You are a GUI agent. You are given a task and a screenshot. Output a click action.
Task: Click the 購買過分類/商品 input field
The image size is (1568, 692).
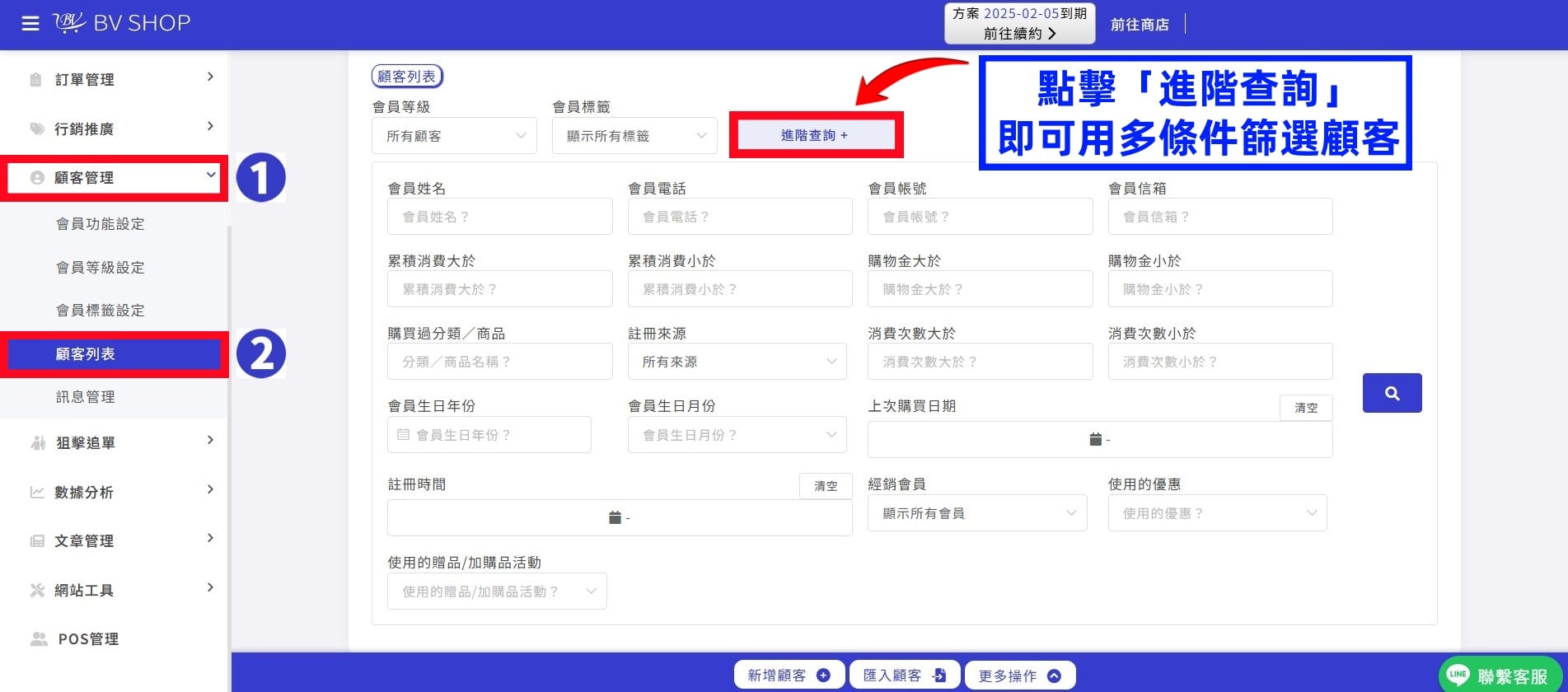point(500,362)
